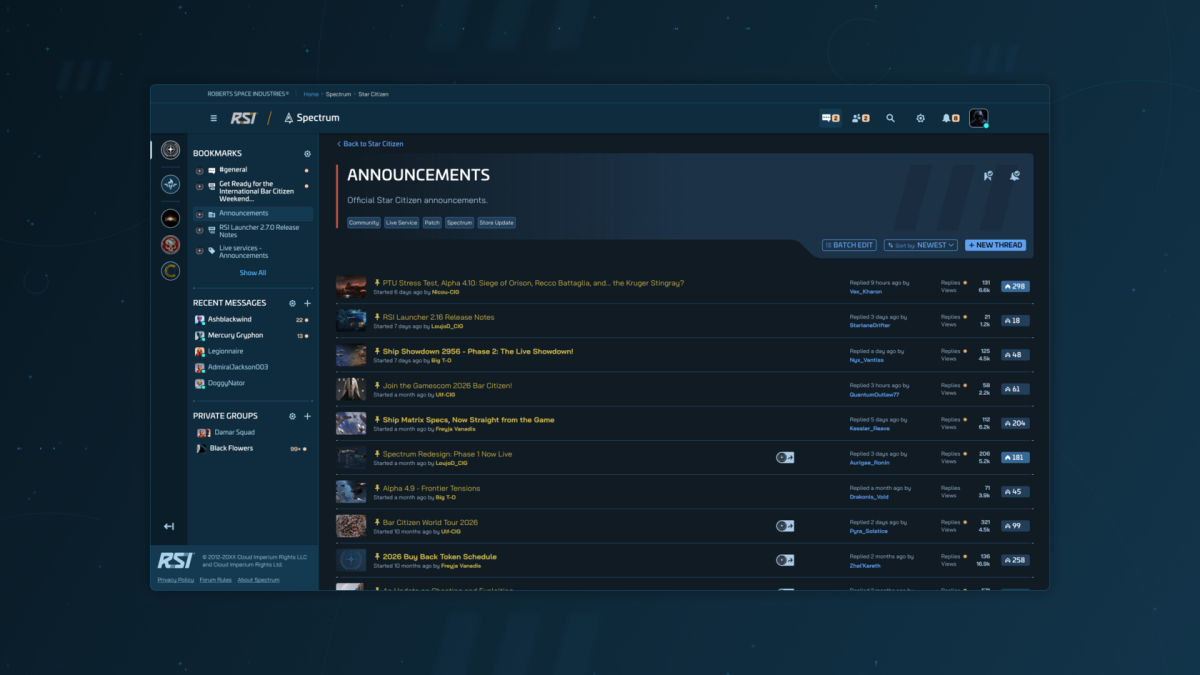
Task: Click the RSI logo in the header
Action: pos(243,118)
